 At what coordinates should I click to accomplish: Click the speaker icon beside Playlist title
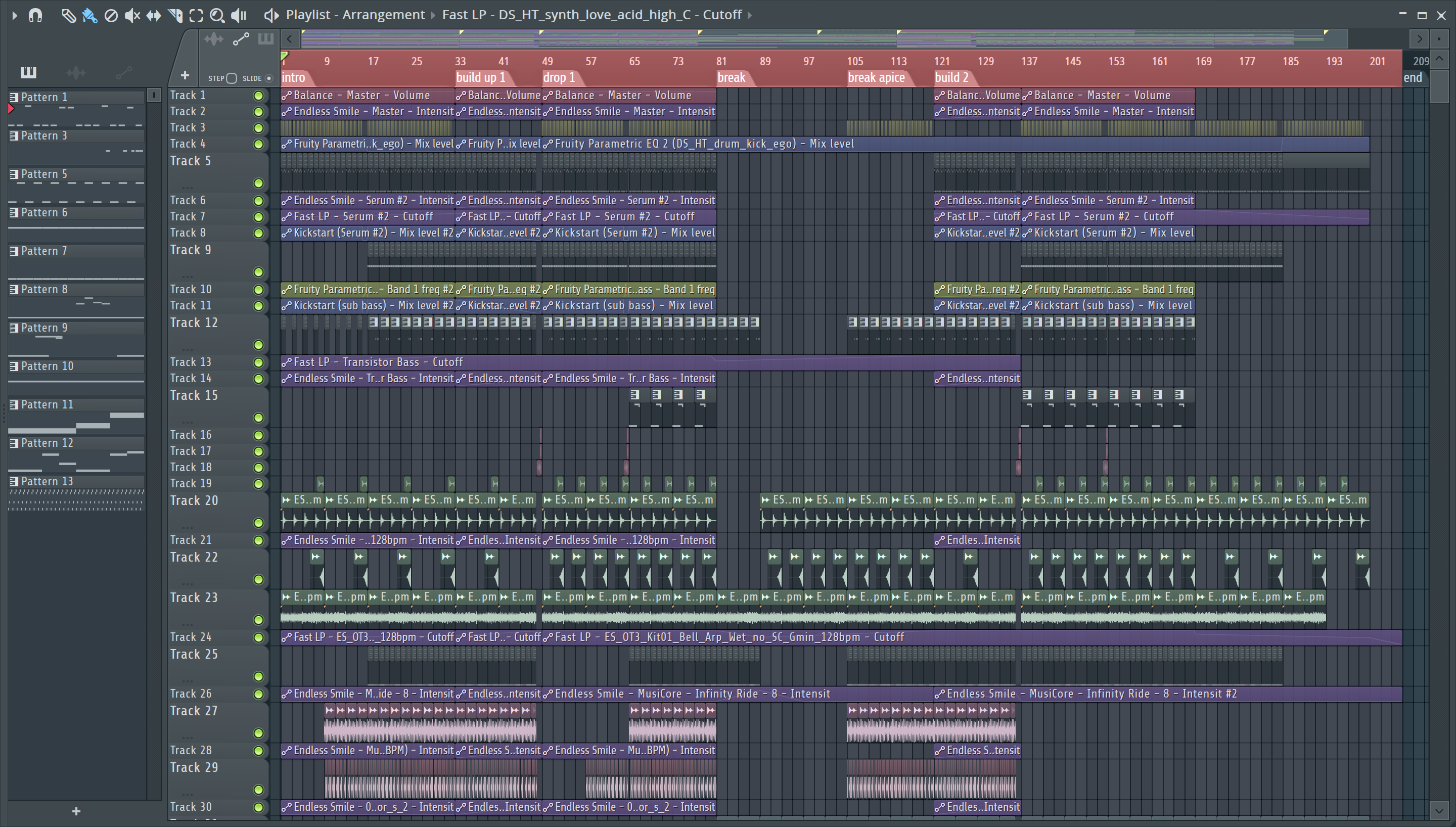(x=271, y=15)
